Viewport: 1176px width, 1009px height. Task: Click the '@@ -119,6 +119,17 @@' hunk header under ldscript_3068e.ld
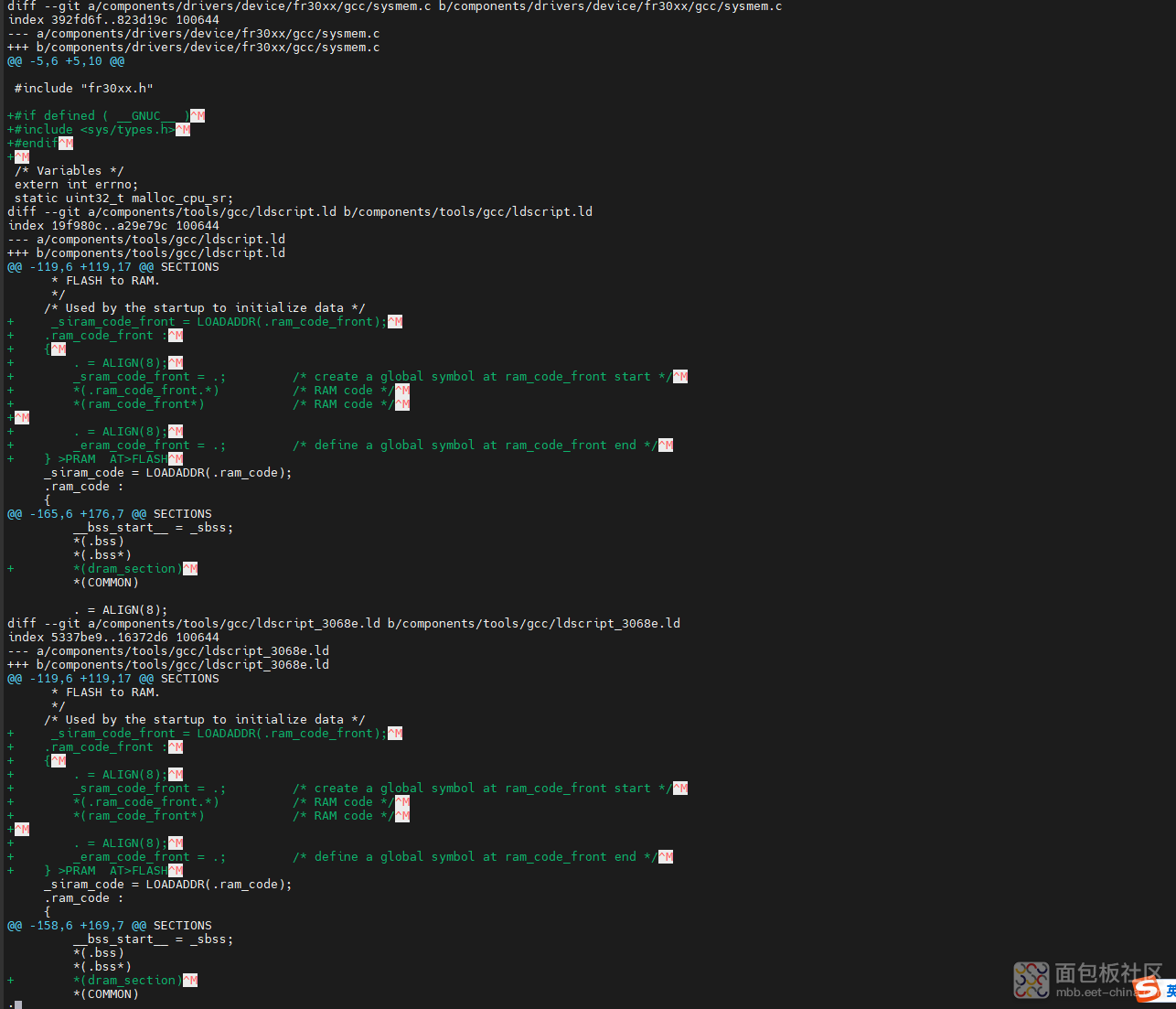click(113, 678)
